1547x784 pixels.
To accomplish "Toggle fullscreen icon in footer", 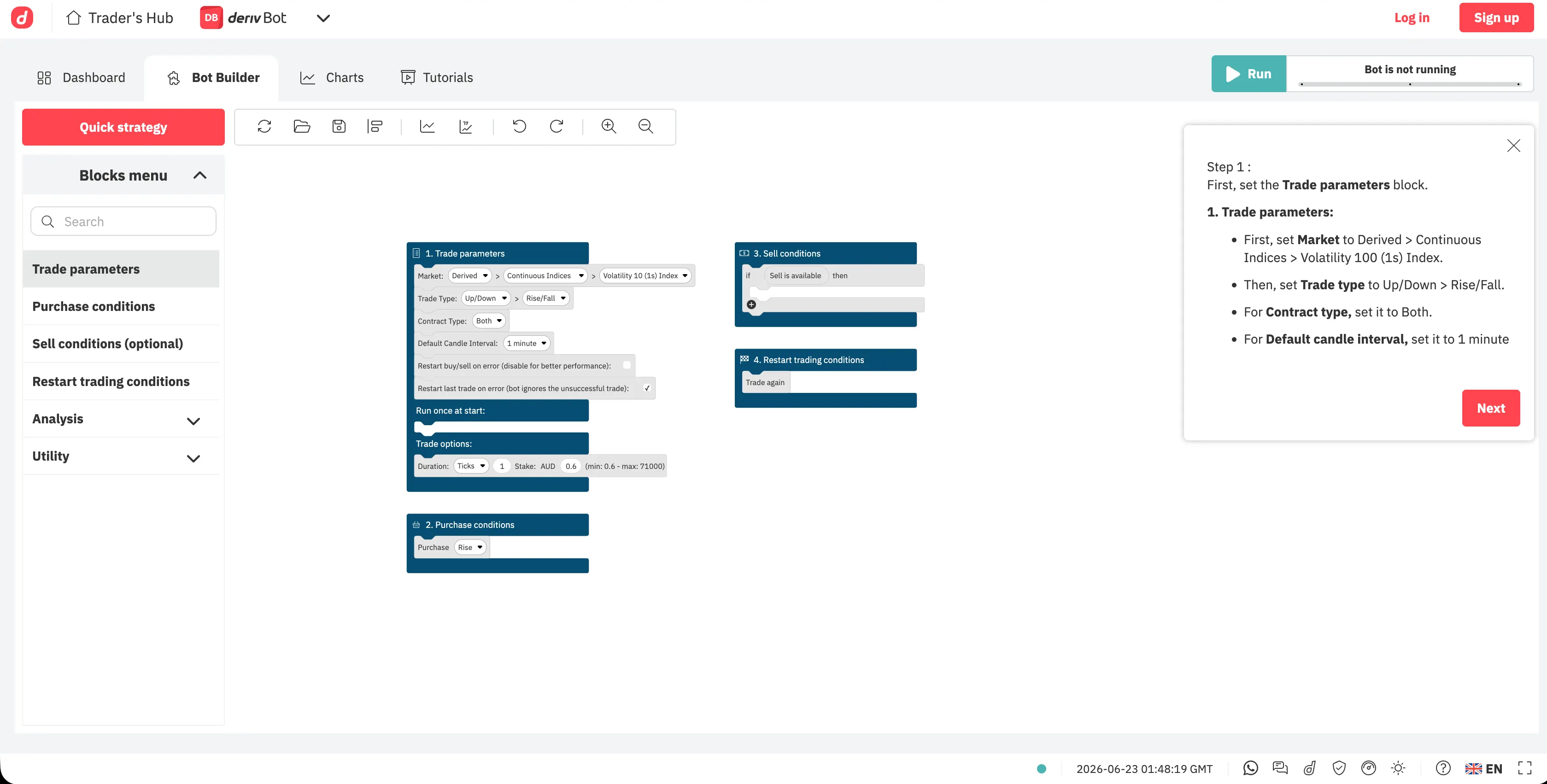I will [x=1525, y=768].
